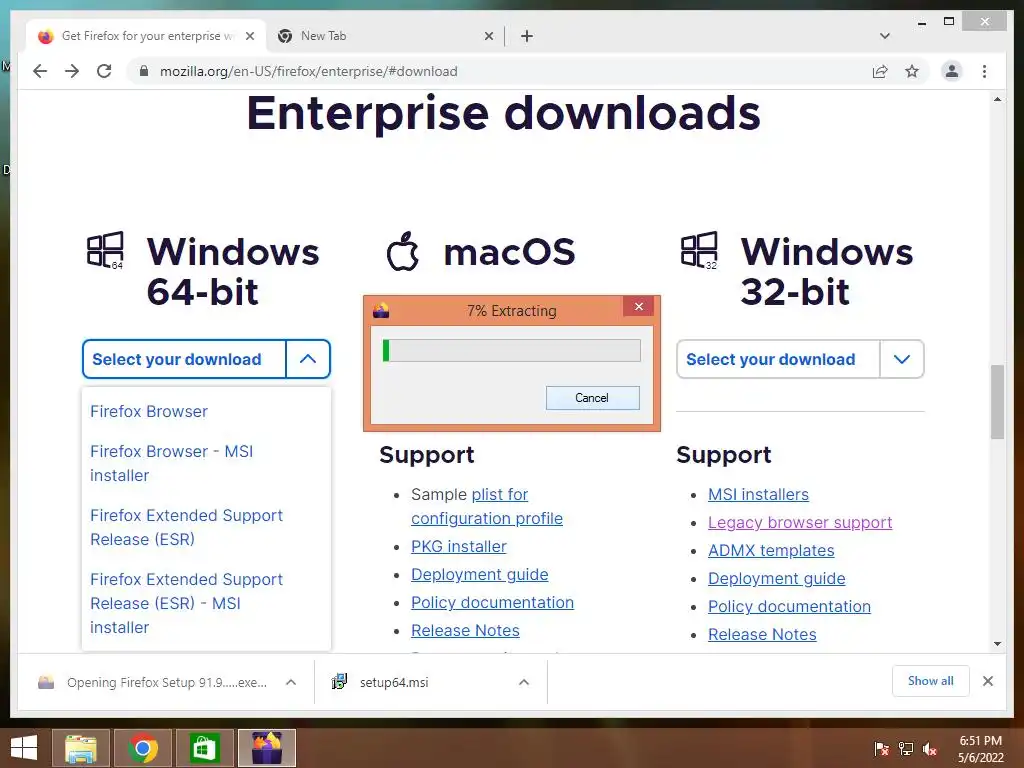This screenshot has width=1024, height=768.
Task: Choose Firefox ESR - MSI installer option
Action: coord(186,603)
